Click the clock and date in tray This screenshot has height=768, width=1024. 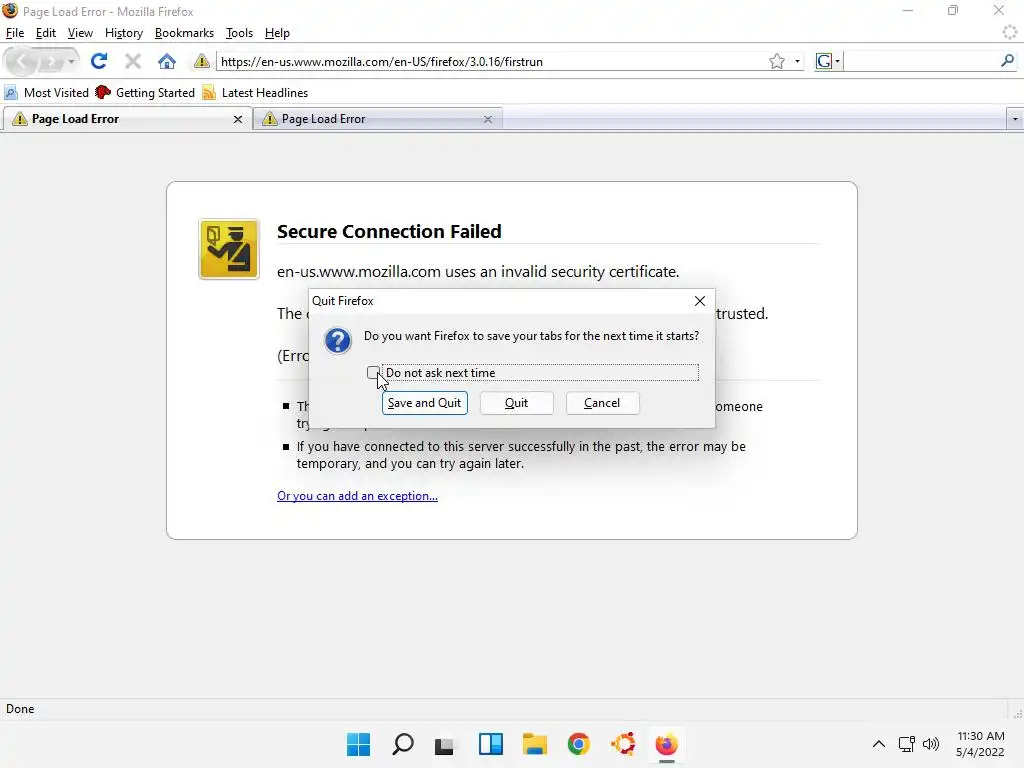click(x=980, y=744)
